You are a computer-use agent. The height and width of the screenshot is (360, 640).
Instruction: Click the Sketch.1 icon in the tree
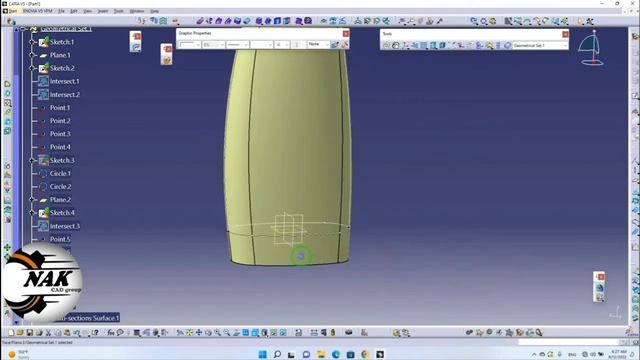pyautogui.click(x=43, y=42)
